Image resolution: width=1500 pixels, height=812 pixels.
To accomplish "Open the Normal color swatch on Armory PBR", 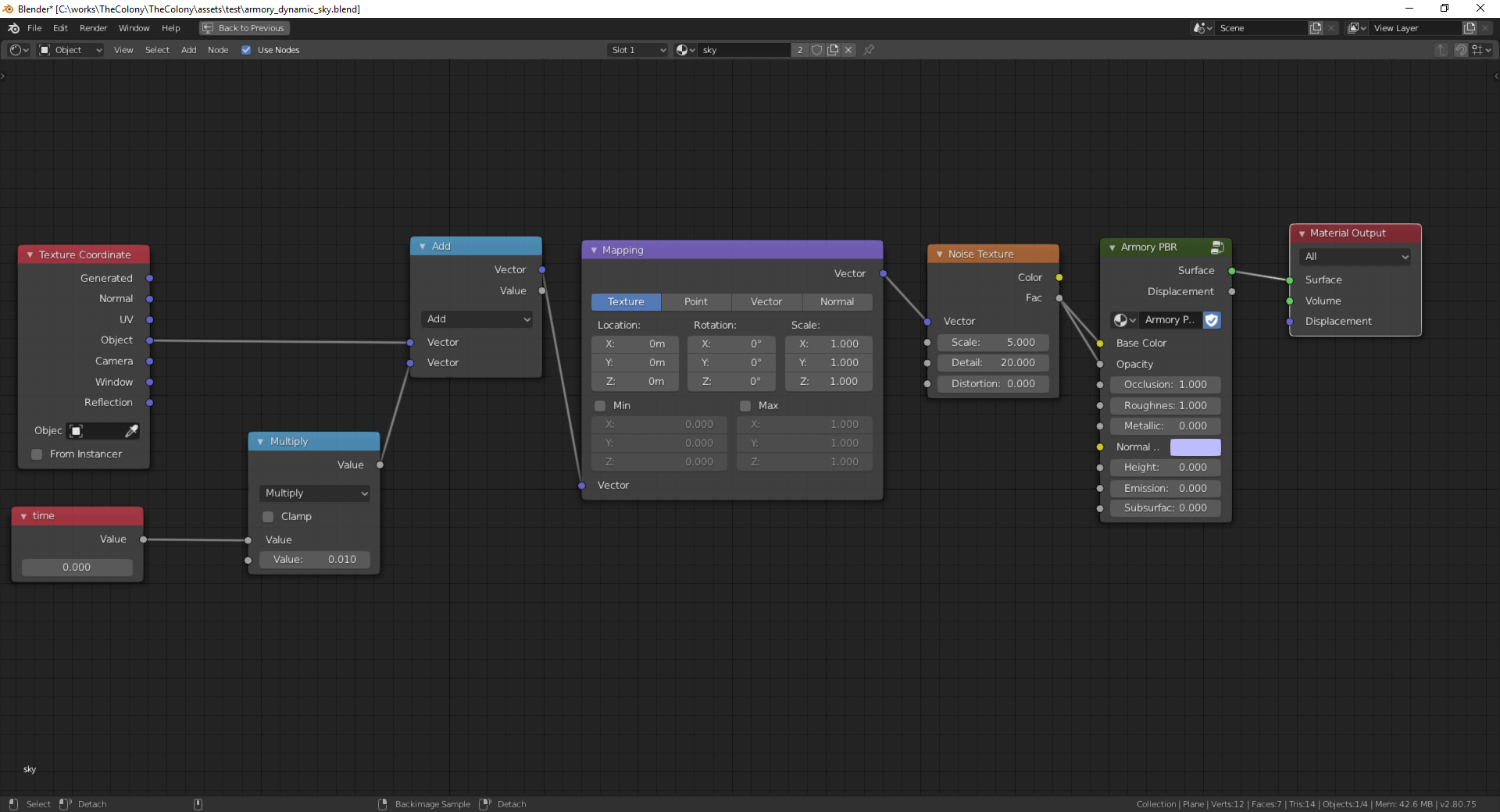I will click(x=1195, y=447).
